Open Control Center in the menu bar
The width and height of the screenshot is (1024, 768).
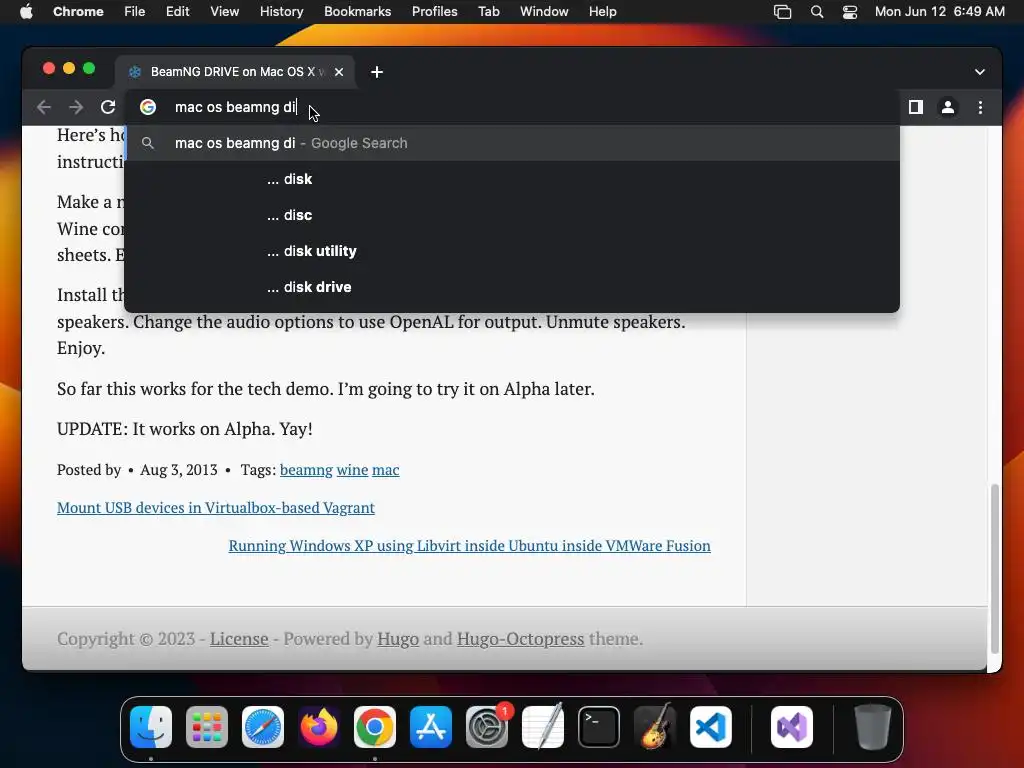click(850, 11)
